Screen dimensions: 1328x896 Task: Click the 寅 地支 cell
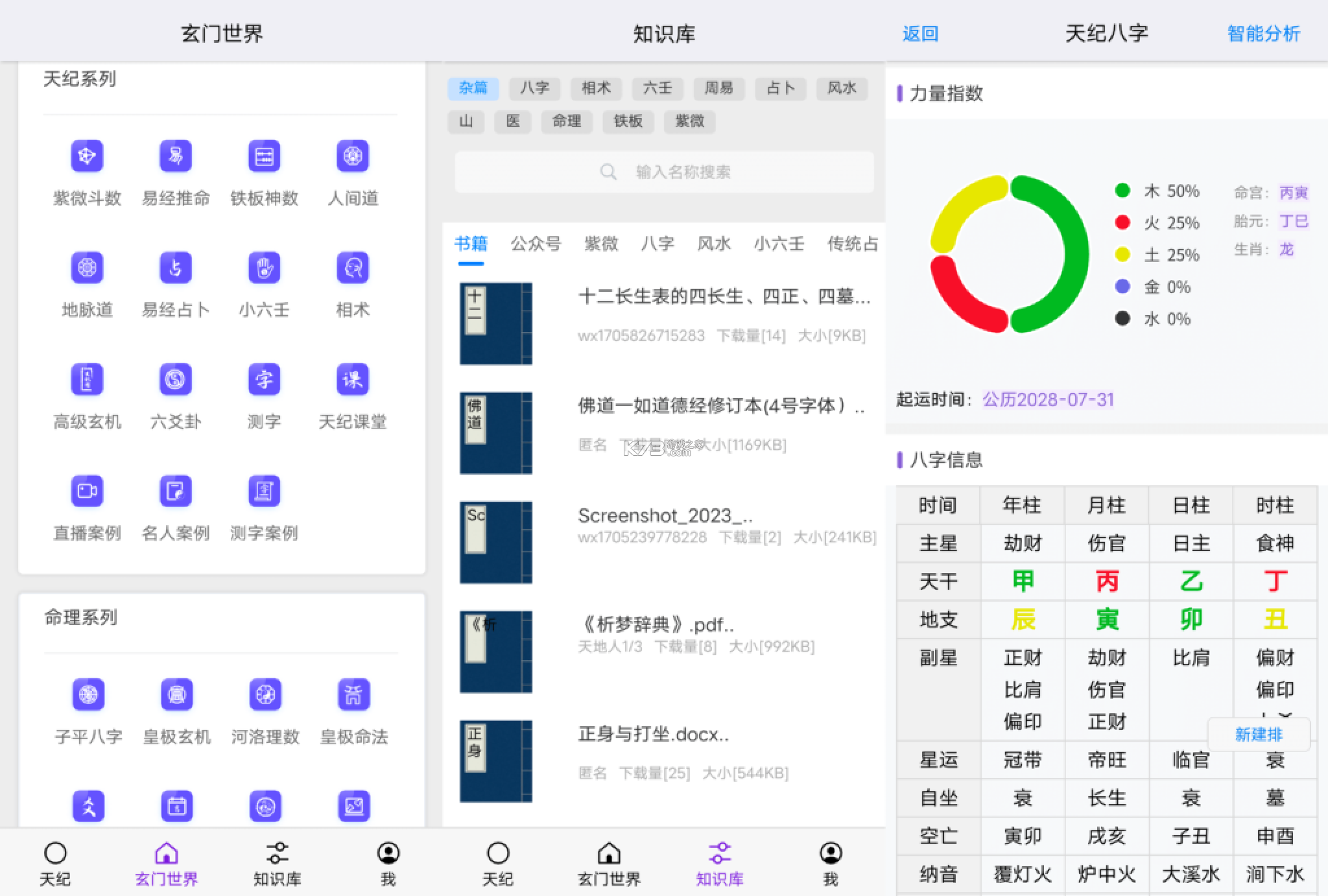[x=1107, y=620]
